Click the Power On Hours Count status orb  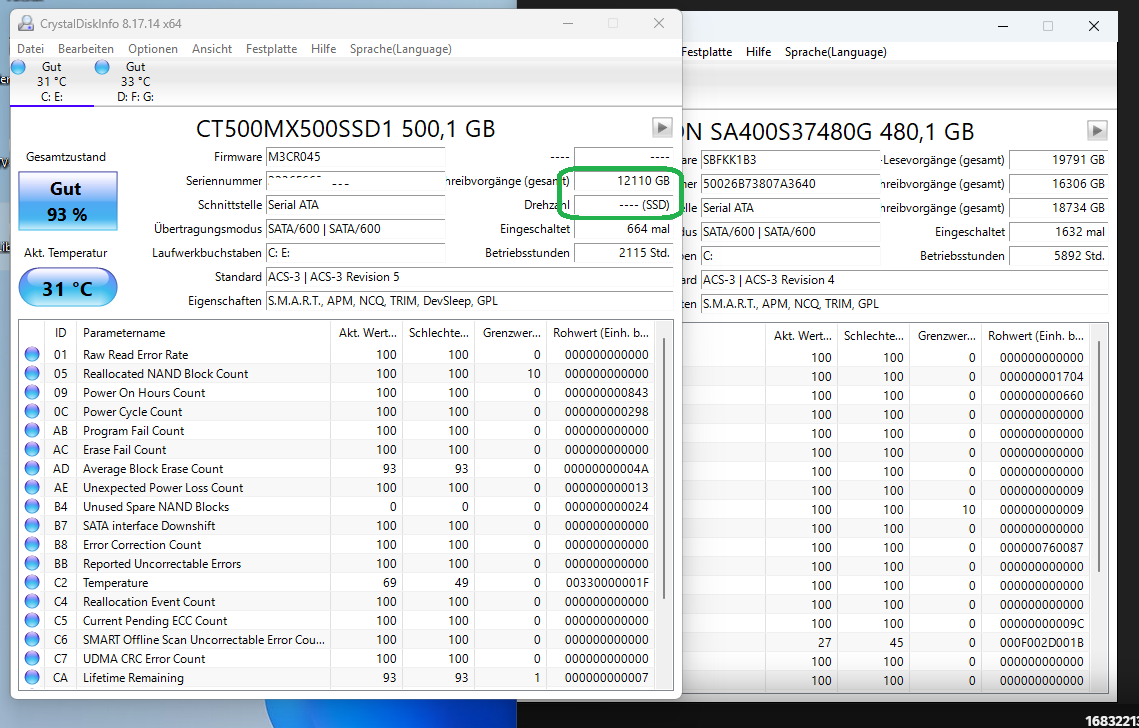point(32,392)
